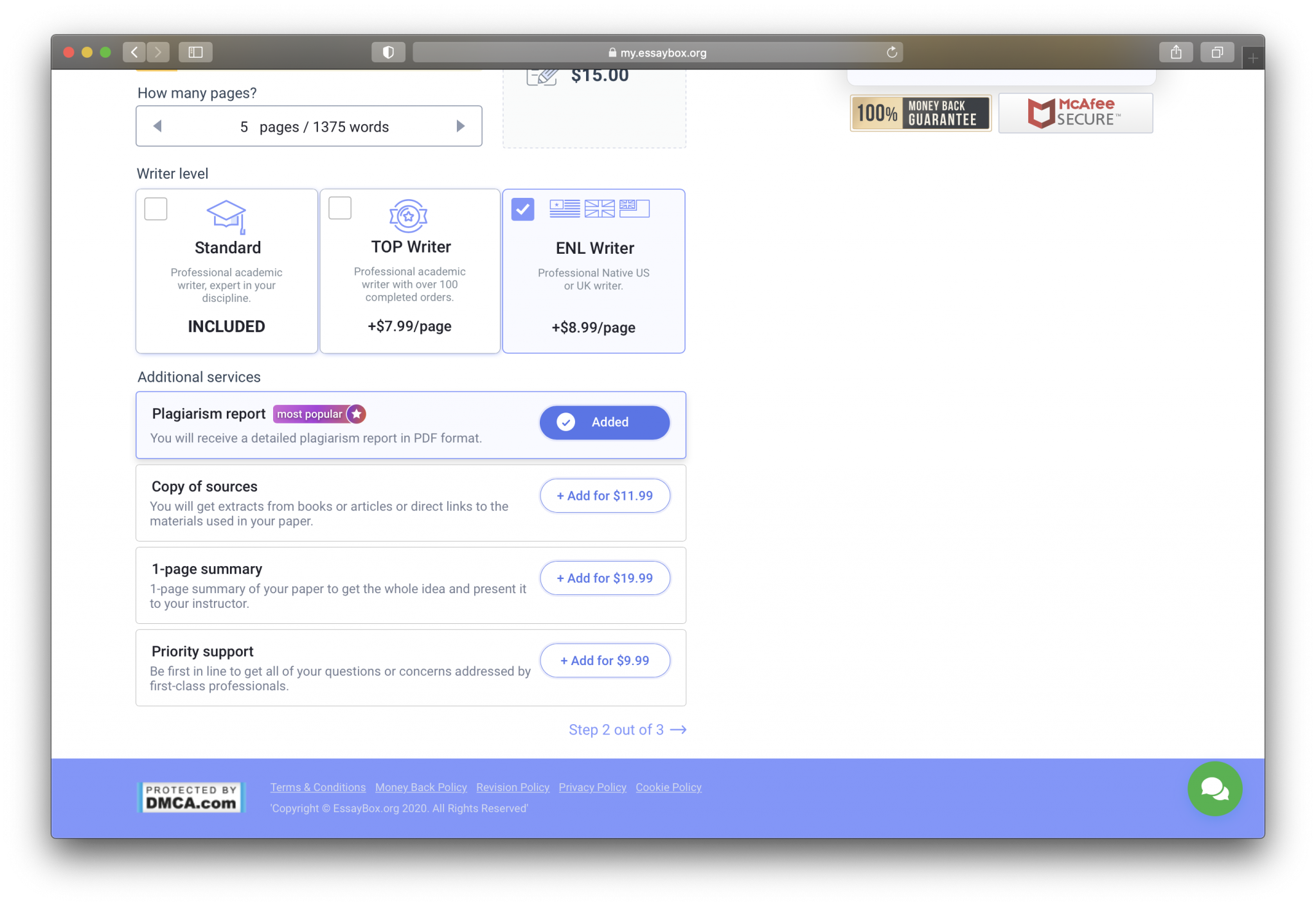Click the my.essaybox.org address bar
This screenshot has width=1316, height=906.
(x=657, y=52)
